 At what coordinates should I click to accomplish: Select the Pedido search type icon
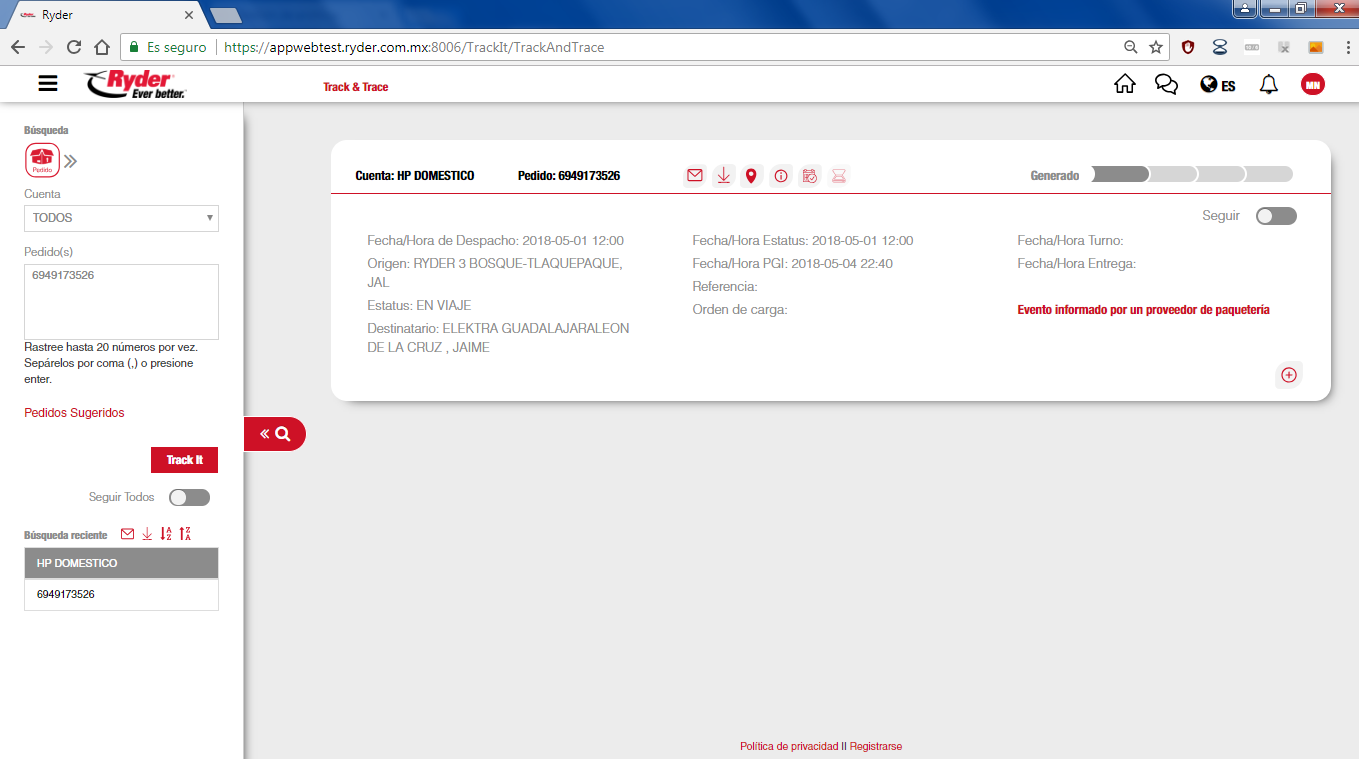[41, 160]
